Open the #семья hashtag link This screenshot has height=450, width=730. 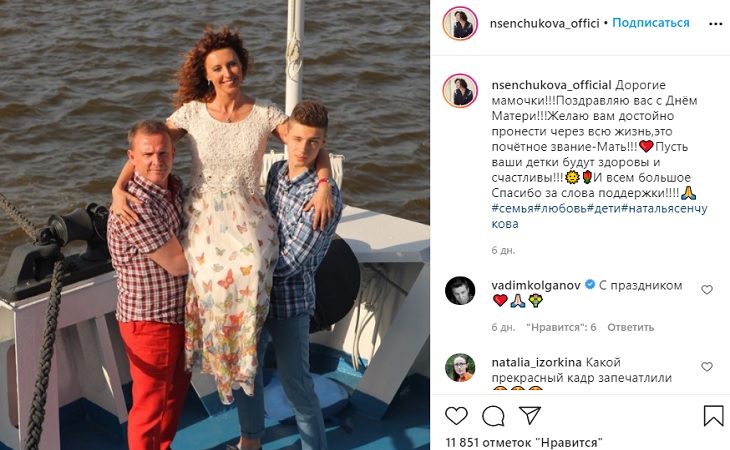(513, 208)
